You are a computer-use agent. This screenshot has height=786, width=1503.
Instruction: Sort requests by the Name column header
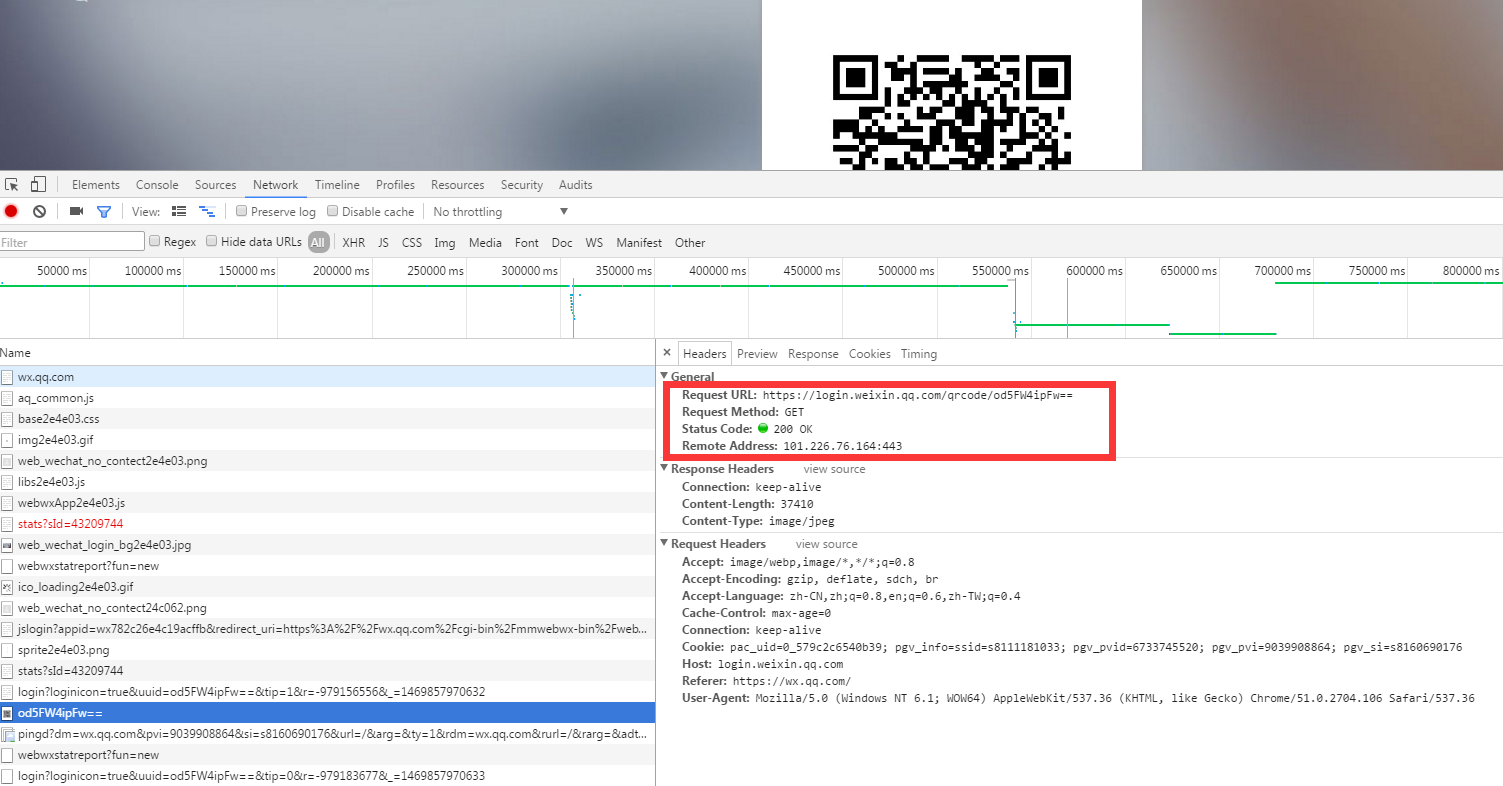tap(327, 353)
